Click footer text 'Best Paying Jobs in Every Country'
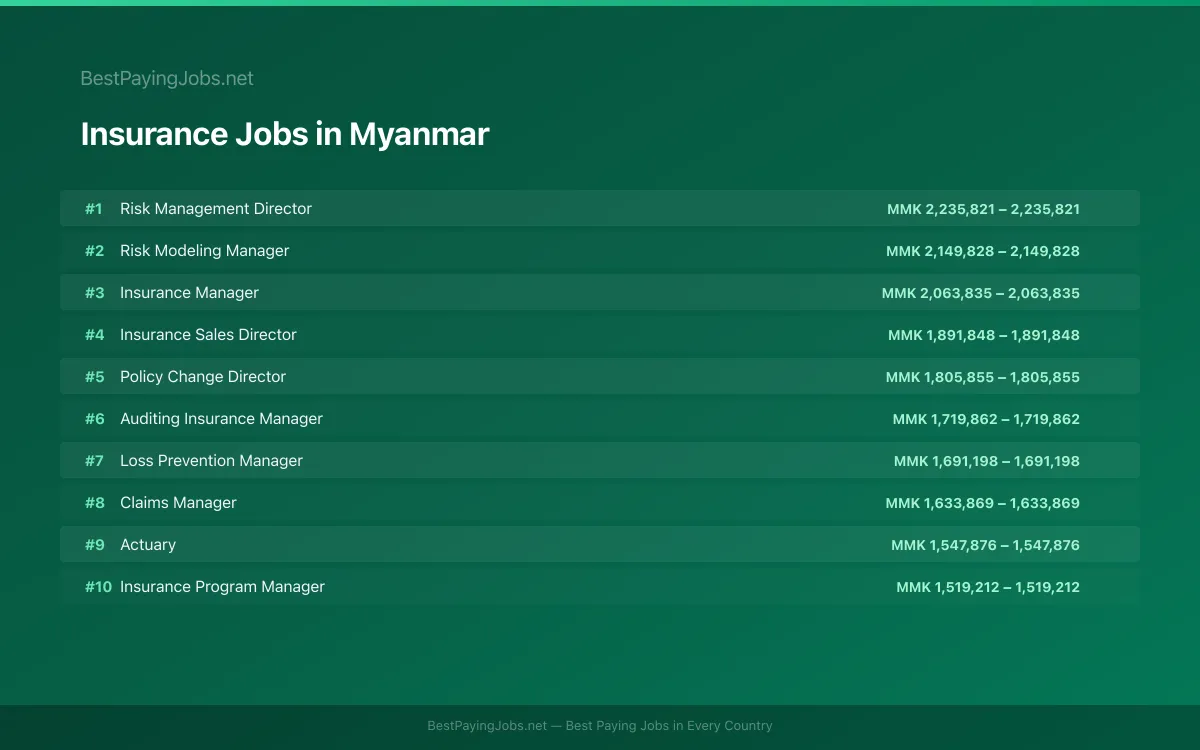This screenshot has width=1200, height=750. click(x=669, y=726)
